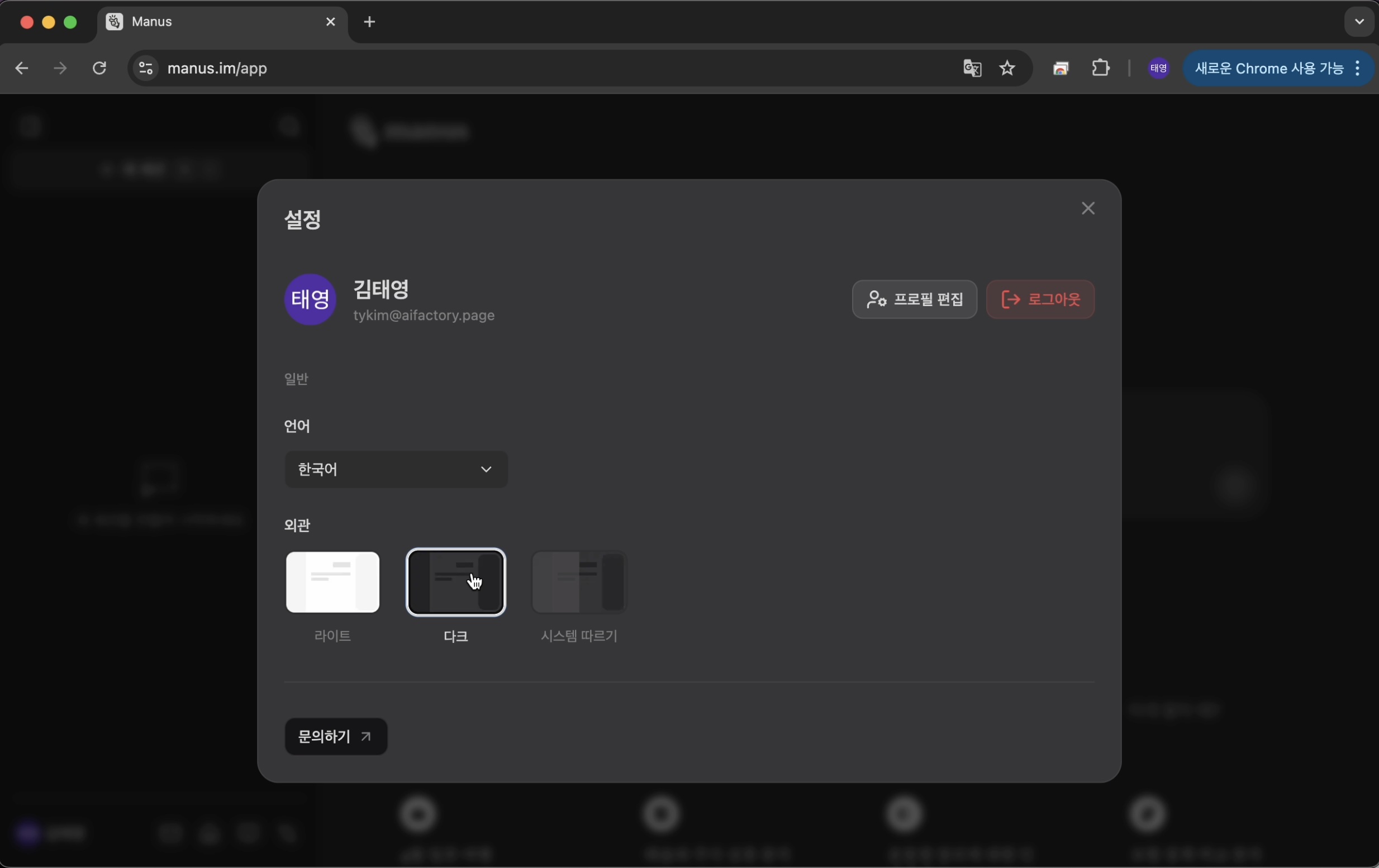Open the Chrome three-dot menu
The width and height of the screenshot is (1379, 868).
tap(1358, 69)
